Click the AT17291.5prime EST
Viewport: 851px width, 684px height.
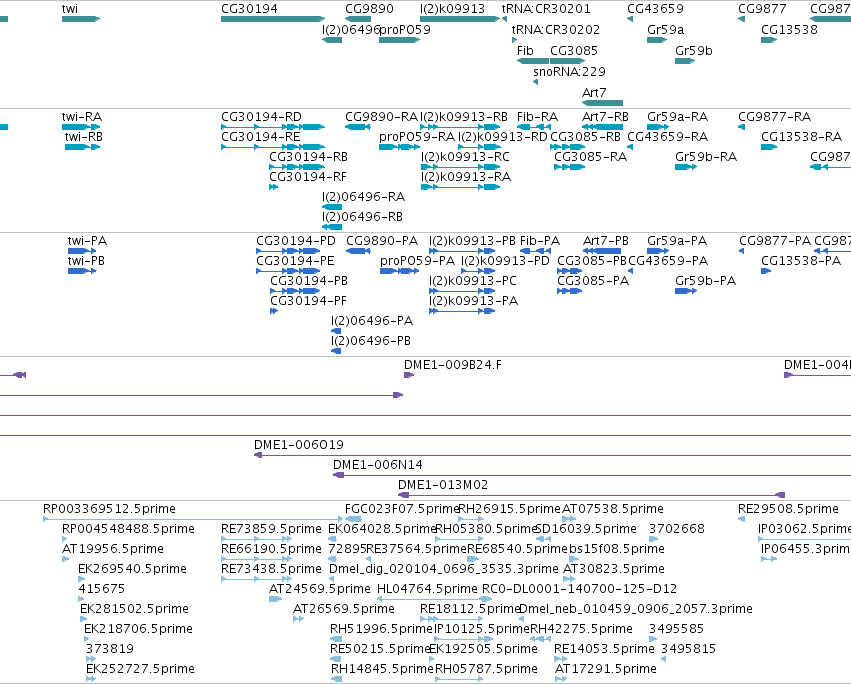click(x=561, y=679)
